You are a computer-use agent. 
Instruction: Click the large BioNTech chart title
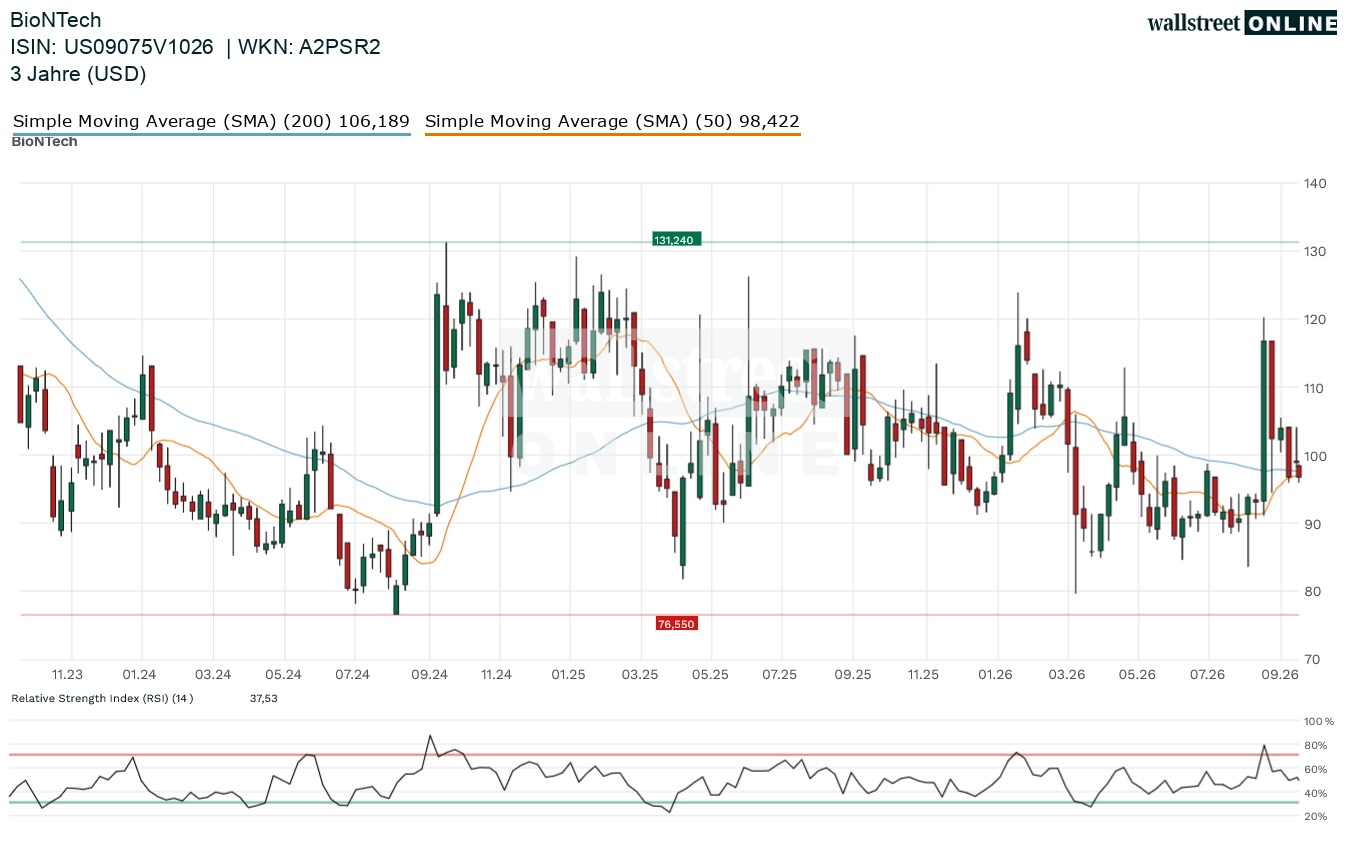[x=56, y=20]
